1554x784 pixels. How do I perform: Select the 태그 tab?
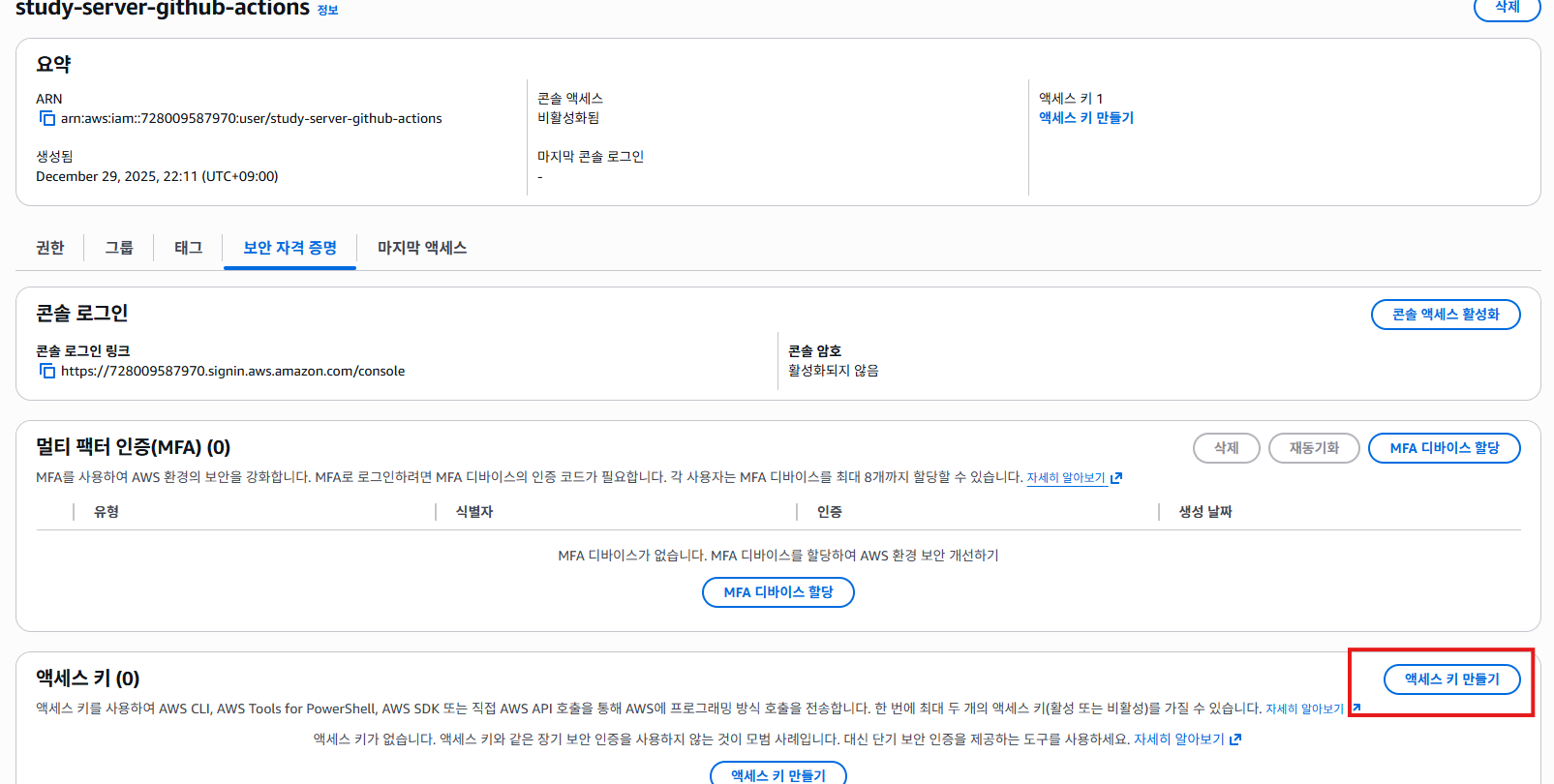click(x=188, y=248)
